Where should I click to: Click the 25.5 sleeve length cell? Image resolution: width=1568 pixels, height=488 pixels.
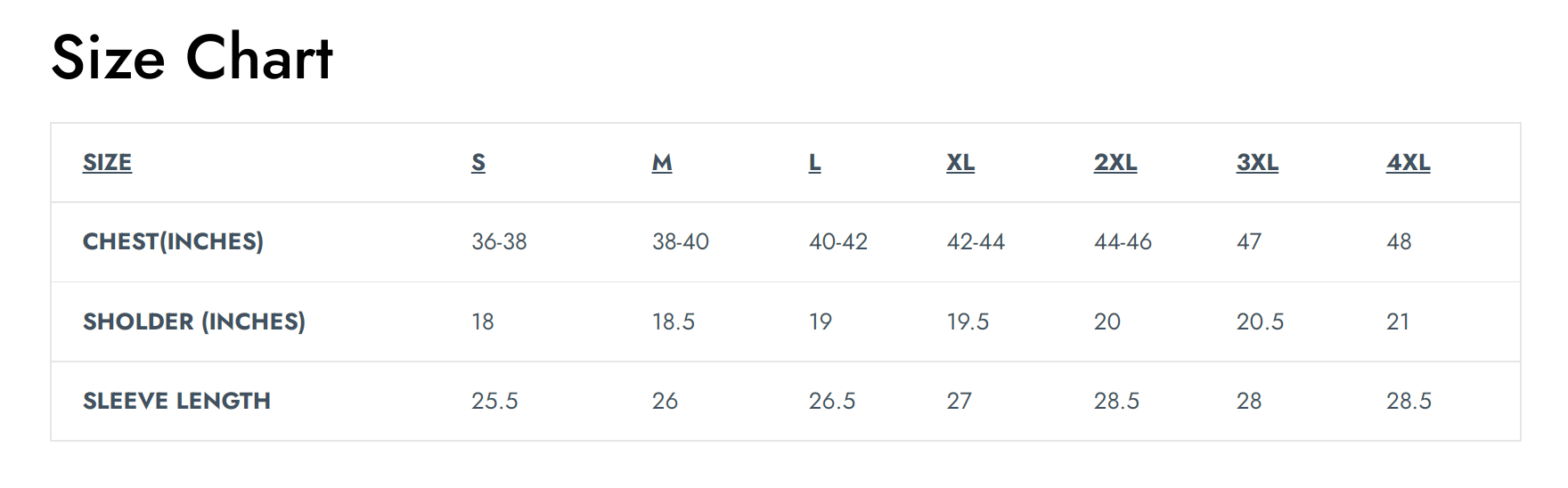pyautogui.click(x=494, y=401)
